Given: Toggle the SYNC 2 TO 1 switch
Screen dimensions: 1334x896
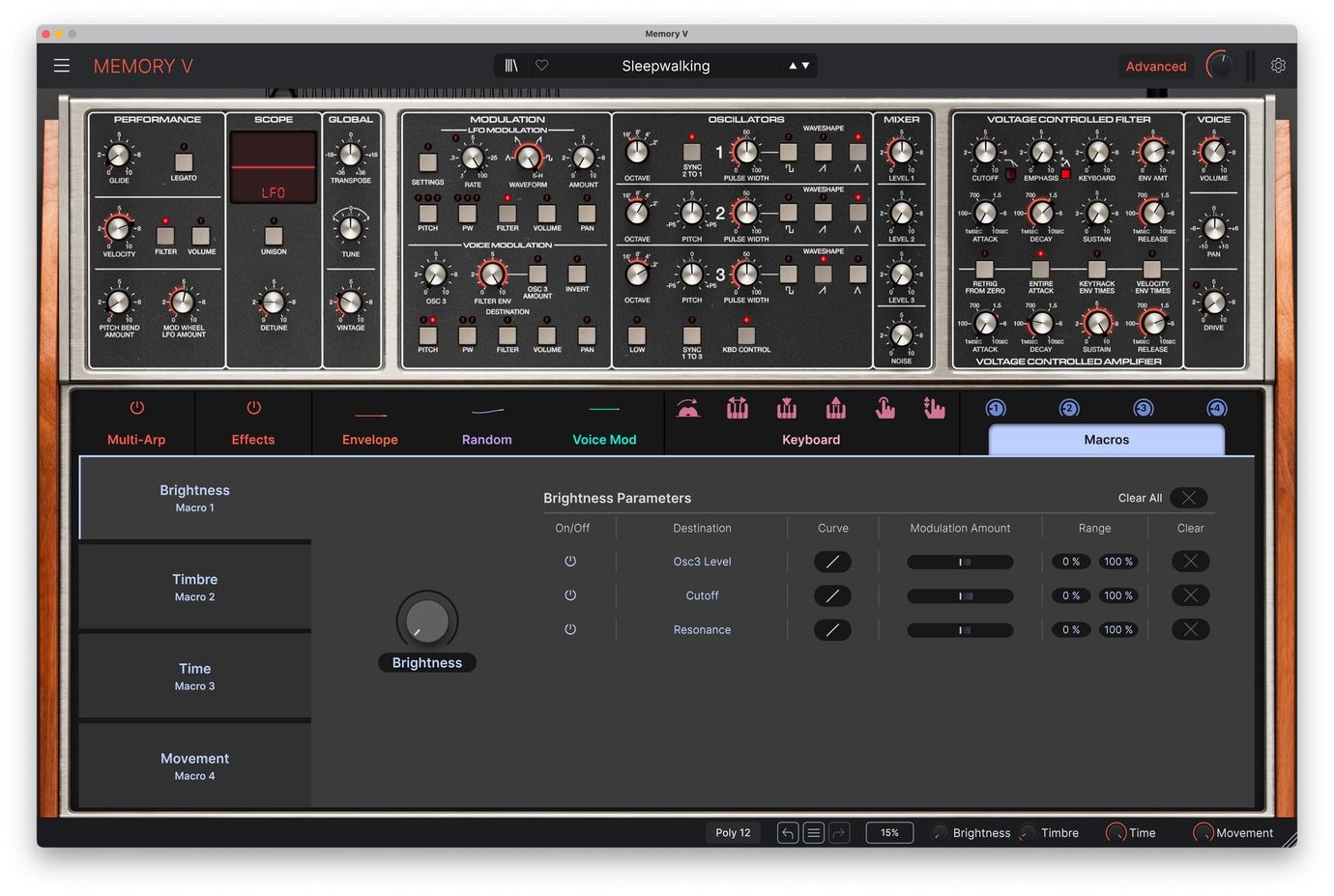Looking at the screenshot, I should pos(692,152).
